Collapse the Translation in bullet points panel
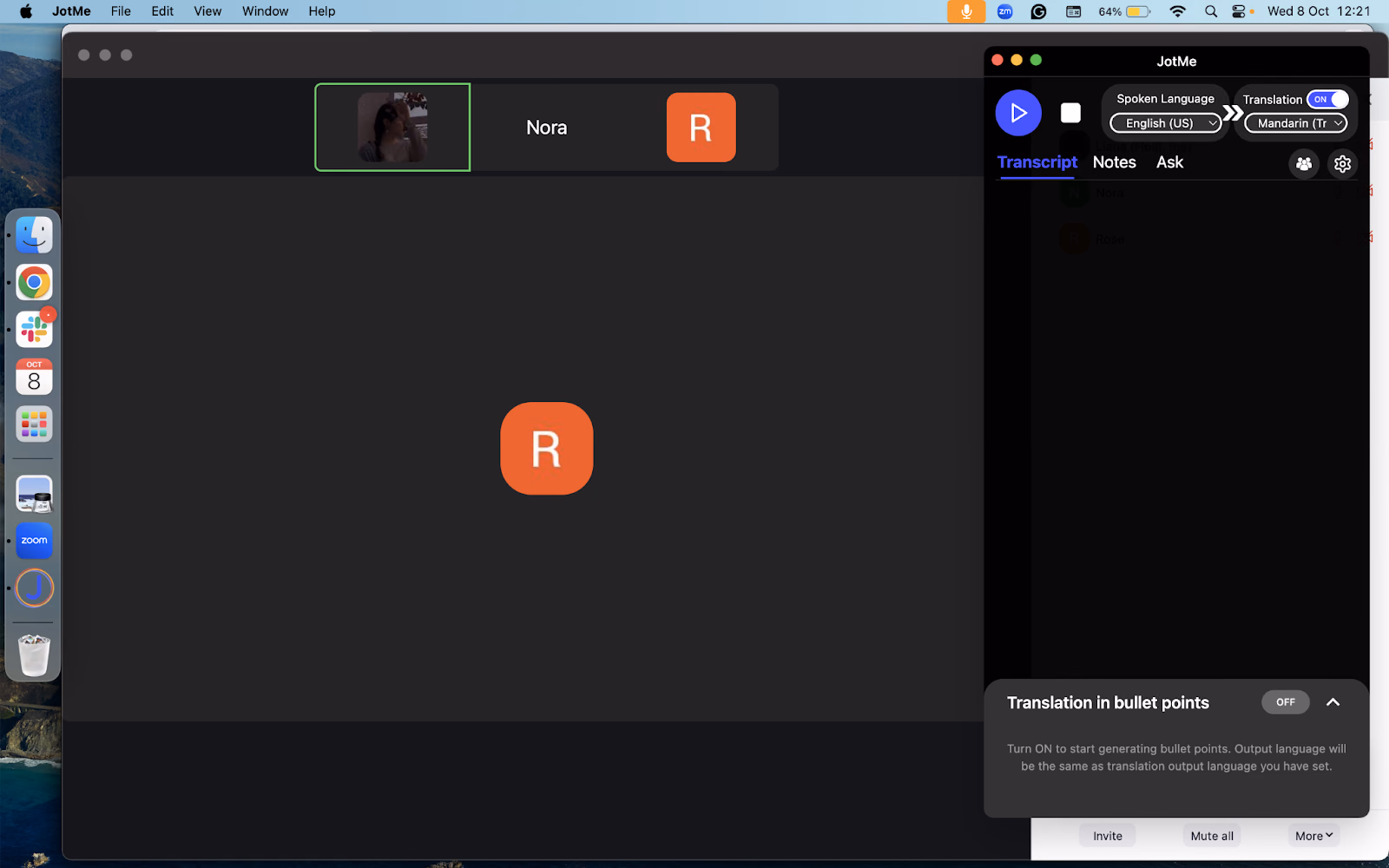Image resolution: width=1389 pixels, height=868 pixels. tap(1333, 702)
